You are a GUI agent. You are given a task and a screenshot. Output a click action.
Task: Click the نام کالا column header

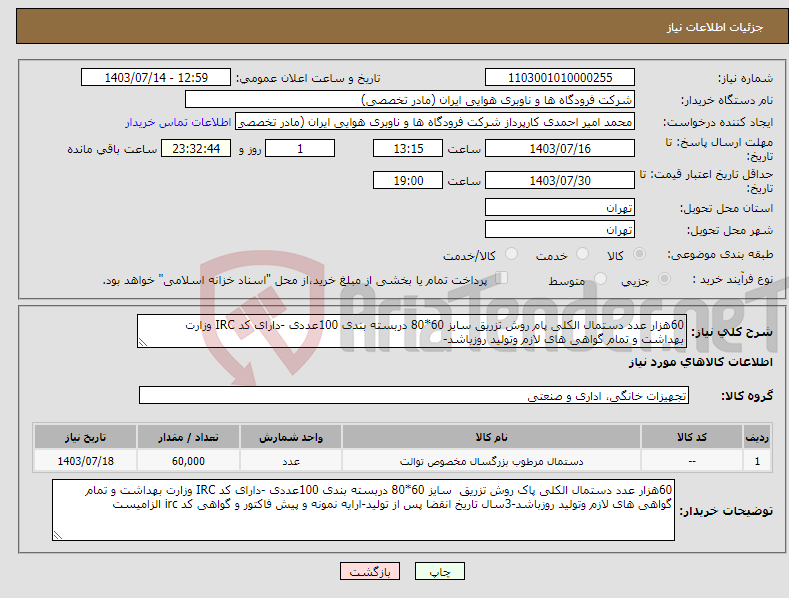[x=491, y=437]
